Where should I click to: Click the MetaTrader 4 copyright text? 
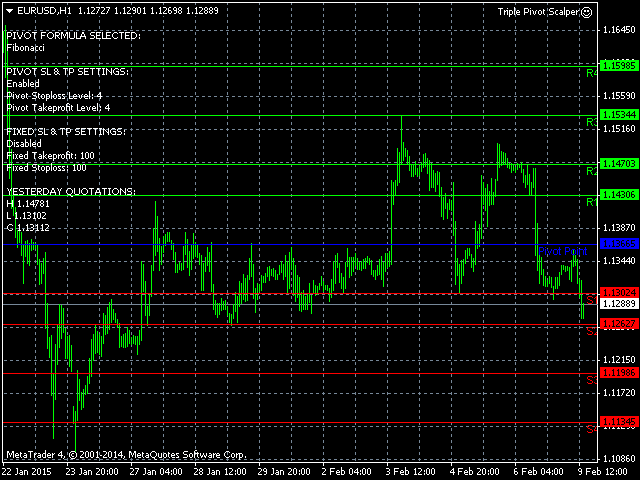coord(127,455)
